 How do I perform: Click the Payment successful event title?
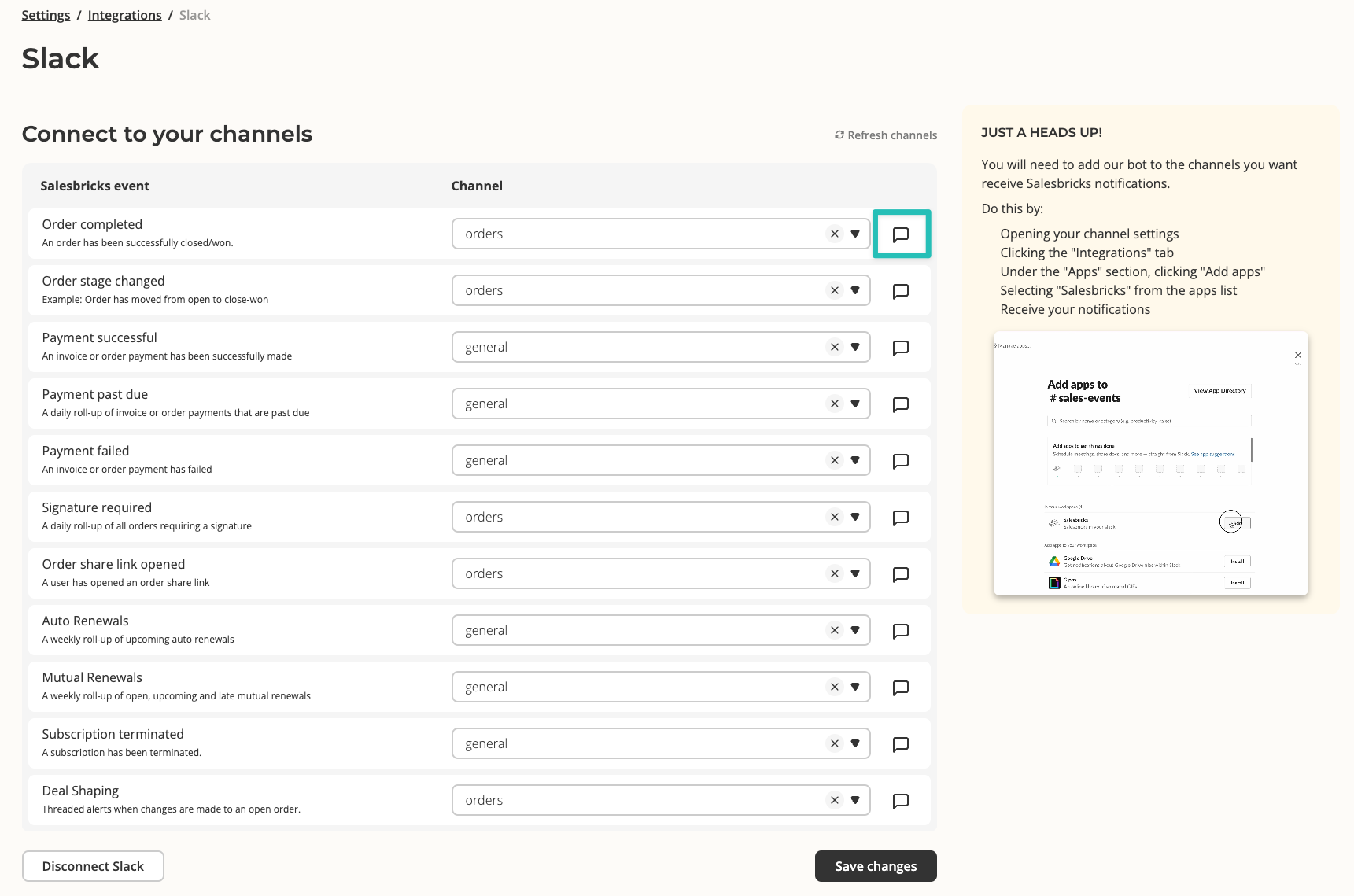coord(99,337)
